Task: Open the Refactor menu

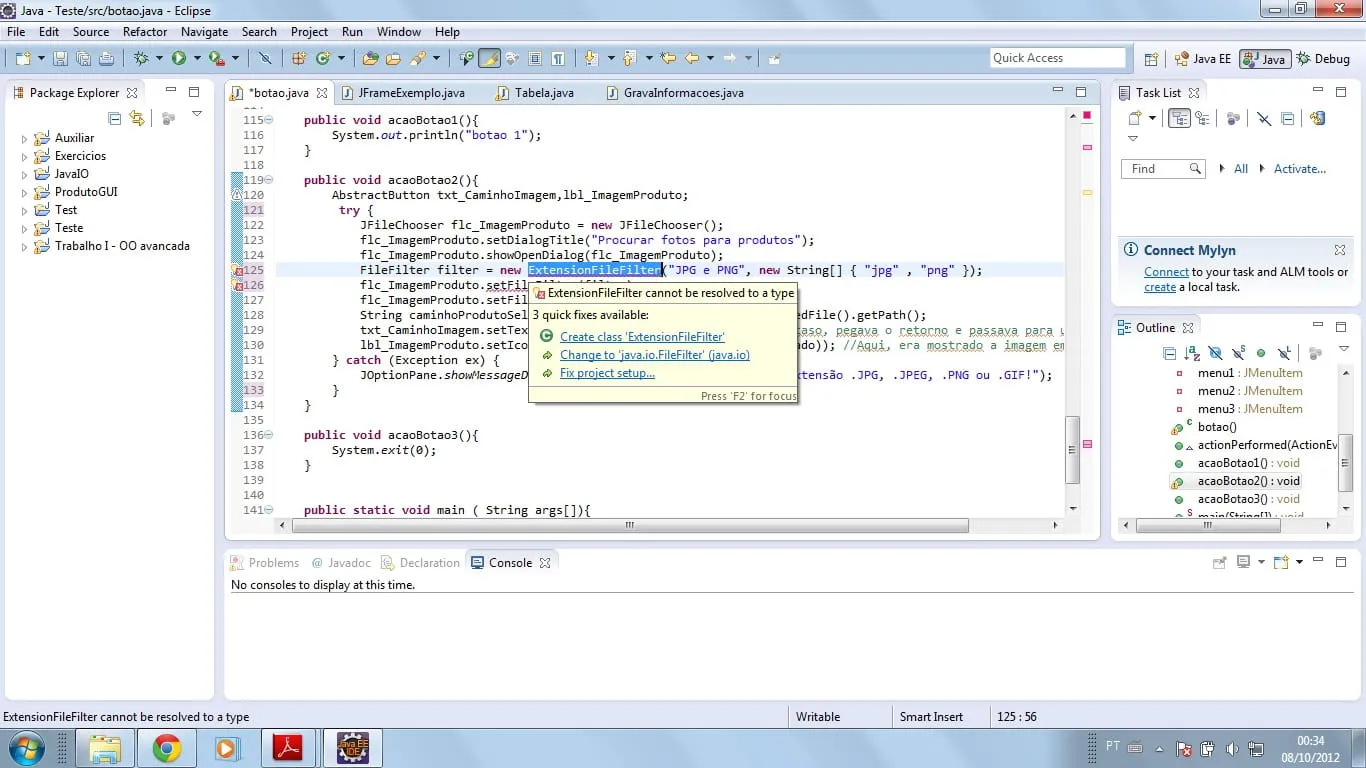Action: click(145, 32)
